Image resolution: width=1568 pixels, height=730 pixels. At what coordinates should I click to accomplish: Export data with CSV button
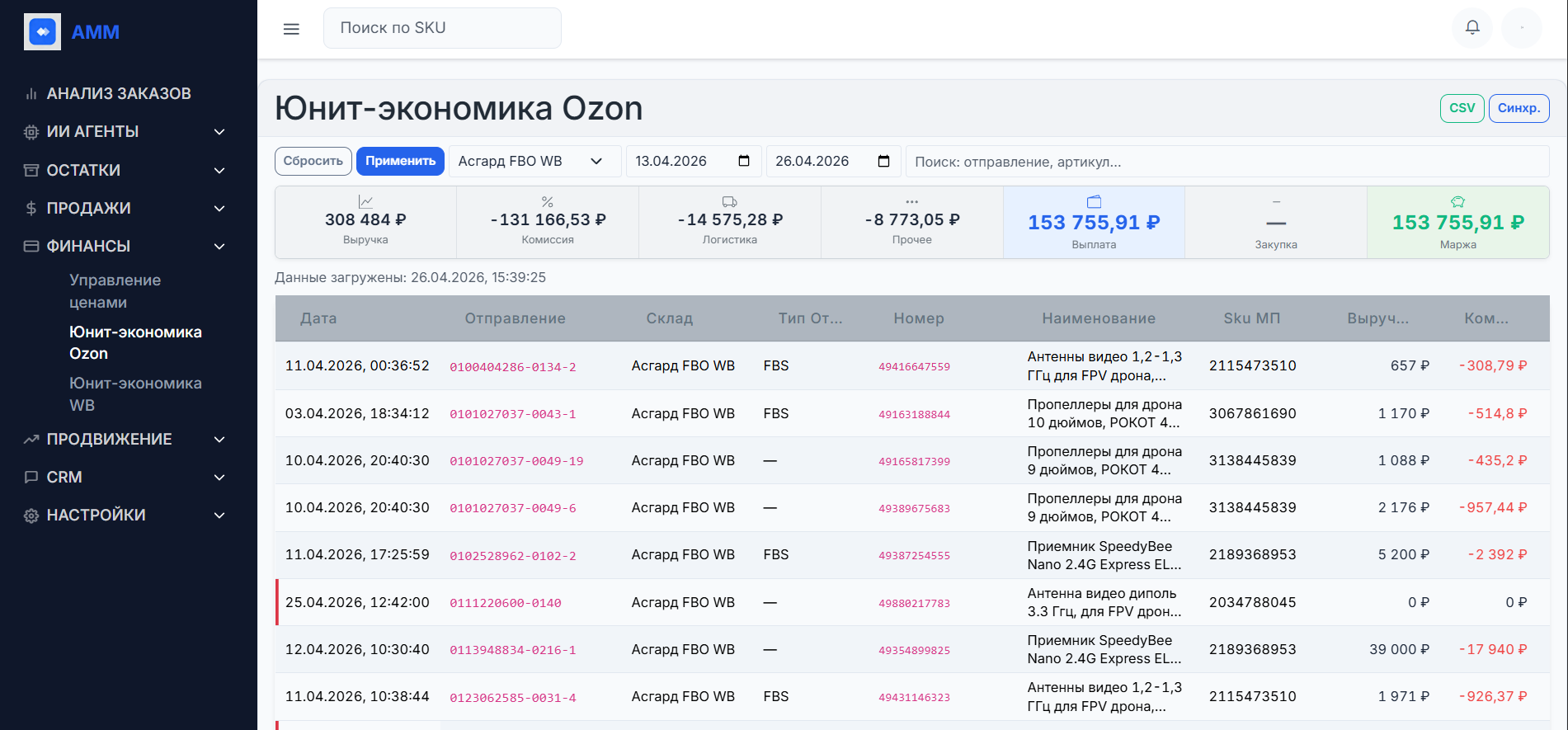pyautogui.click(x=1462, y=108)
